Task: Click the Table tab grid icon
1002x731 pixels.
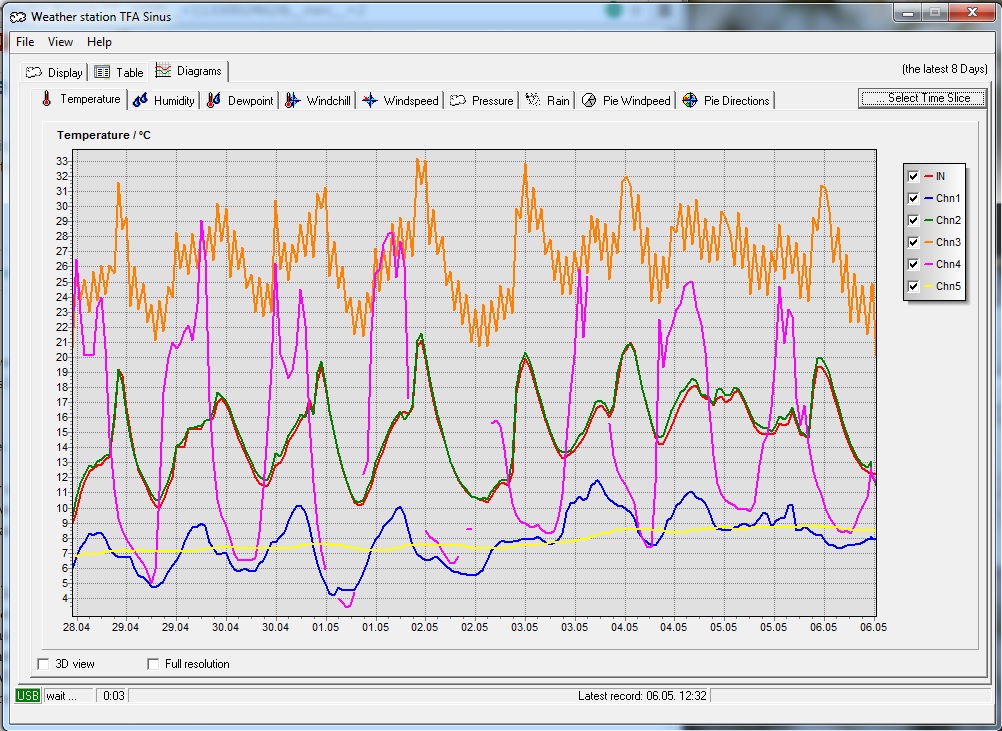Action: (102, 72)
